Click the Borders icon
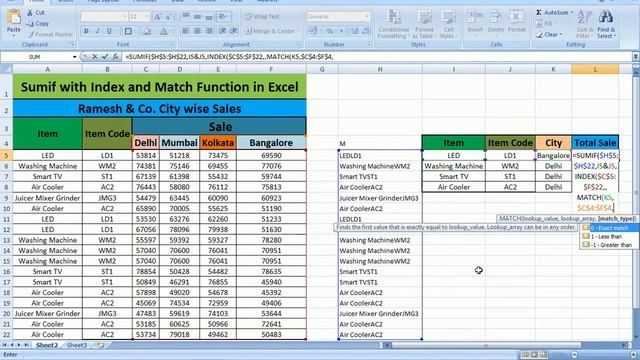This screenshot has height=360, width=640. tap(128, 31)
